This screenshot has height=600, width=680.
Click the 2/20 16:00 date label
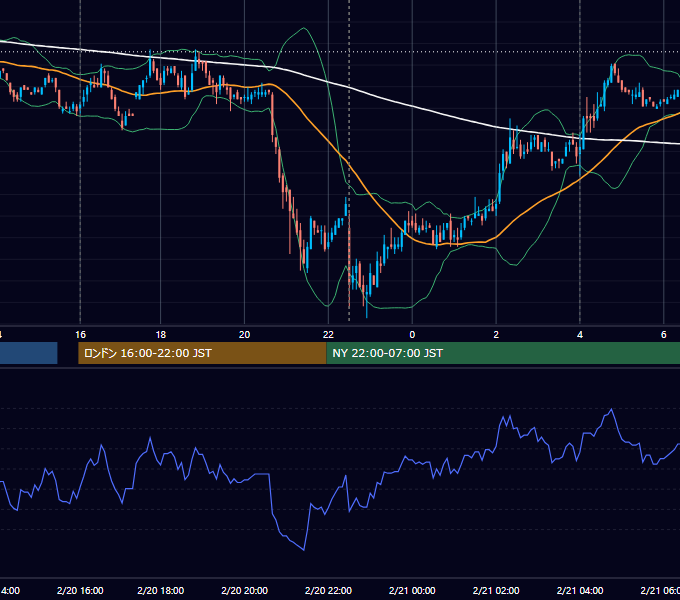[x=80, y=590]
